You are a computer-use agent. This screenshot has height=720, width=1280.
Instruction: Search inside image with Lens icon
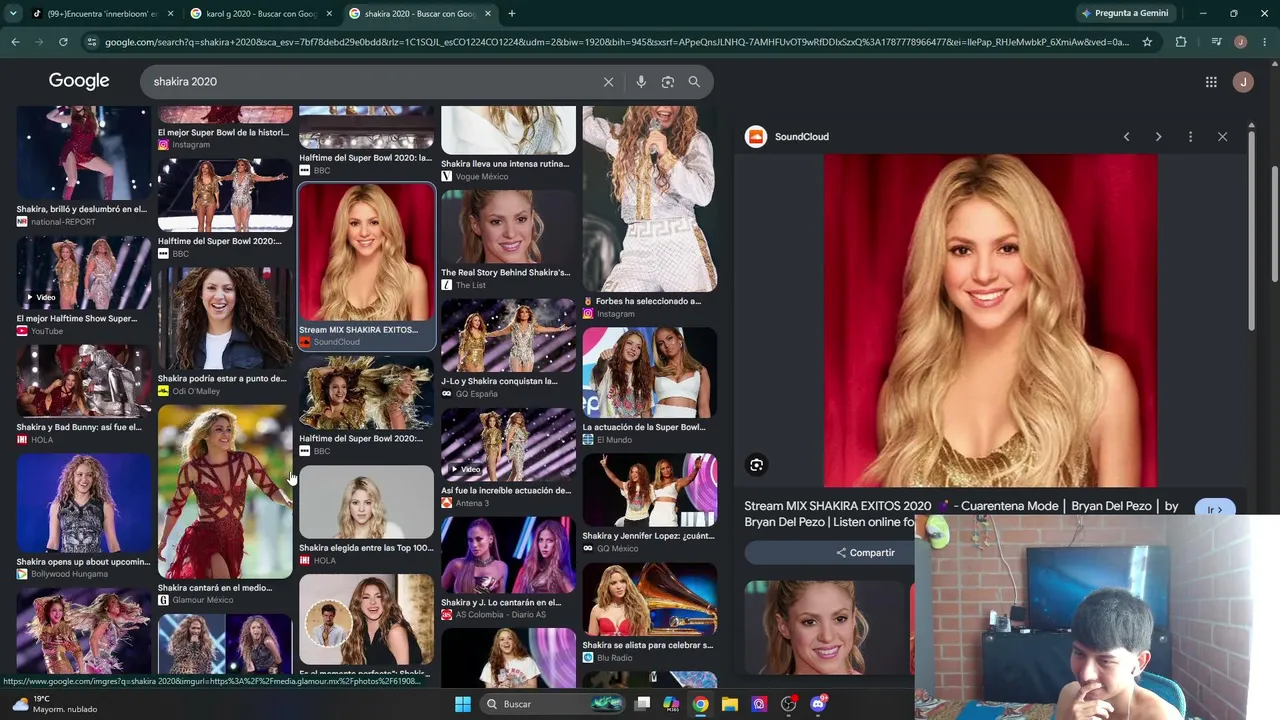click(x=757, y=464)
